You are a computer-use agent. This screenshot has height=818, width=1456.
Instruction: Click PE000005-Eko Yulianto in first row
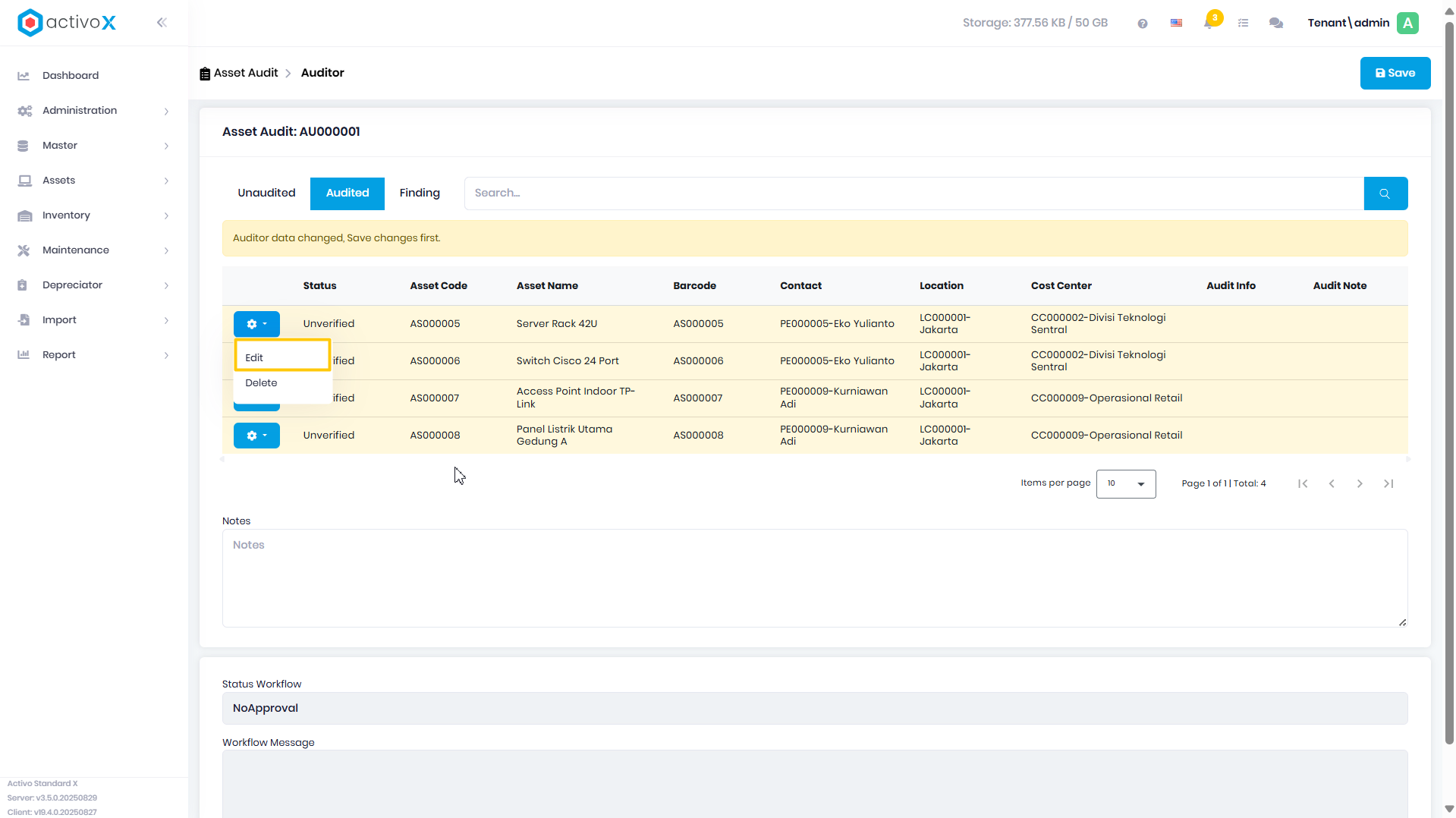click(x=837, y=324)
